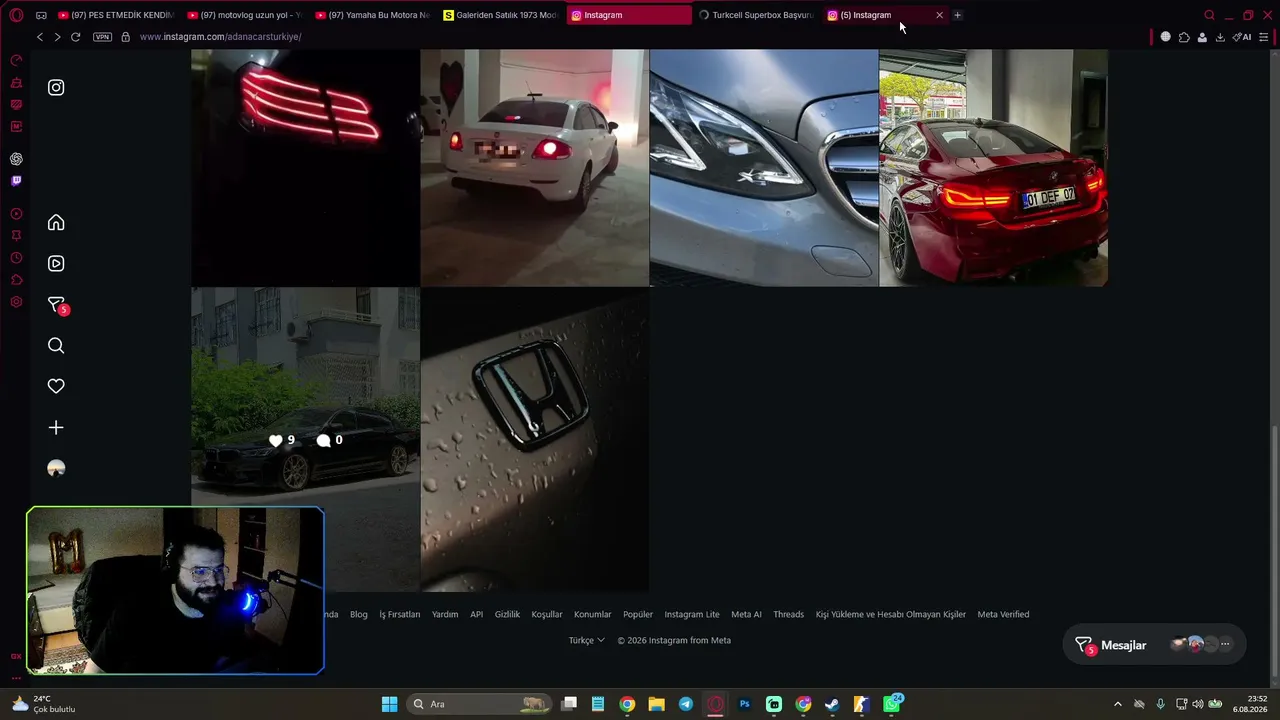Open the Threads footer link
Screen dimensions: 1280x720
pos(788,614)
